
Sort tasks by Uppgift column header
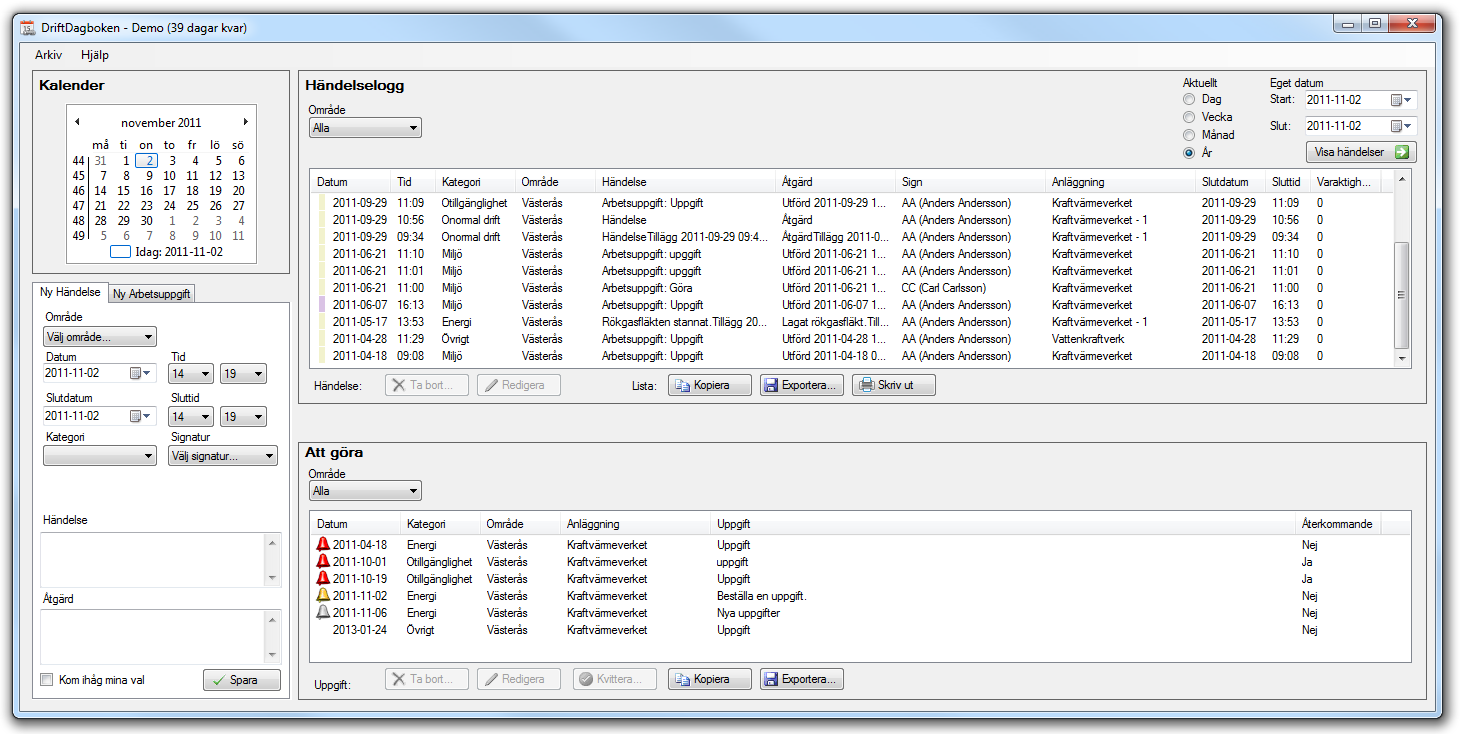point(1003,524)
